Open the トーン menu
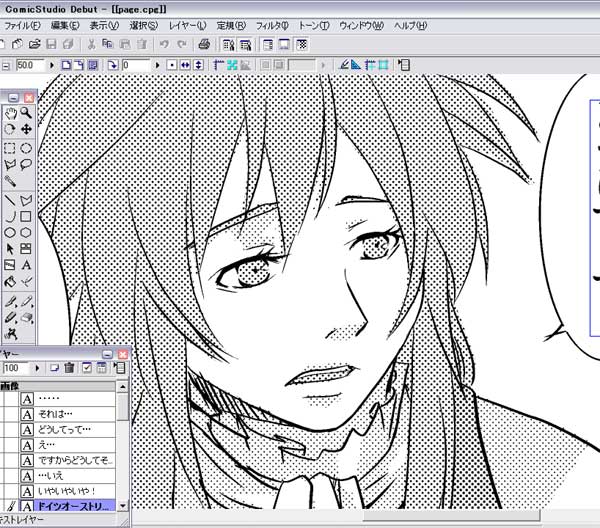The height and width of the screenshot is (528, 600). click(x=314, y=26)
